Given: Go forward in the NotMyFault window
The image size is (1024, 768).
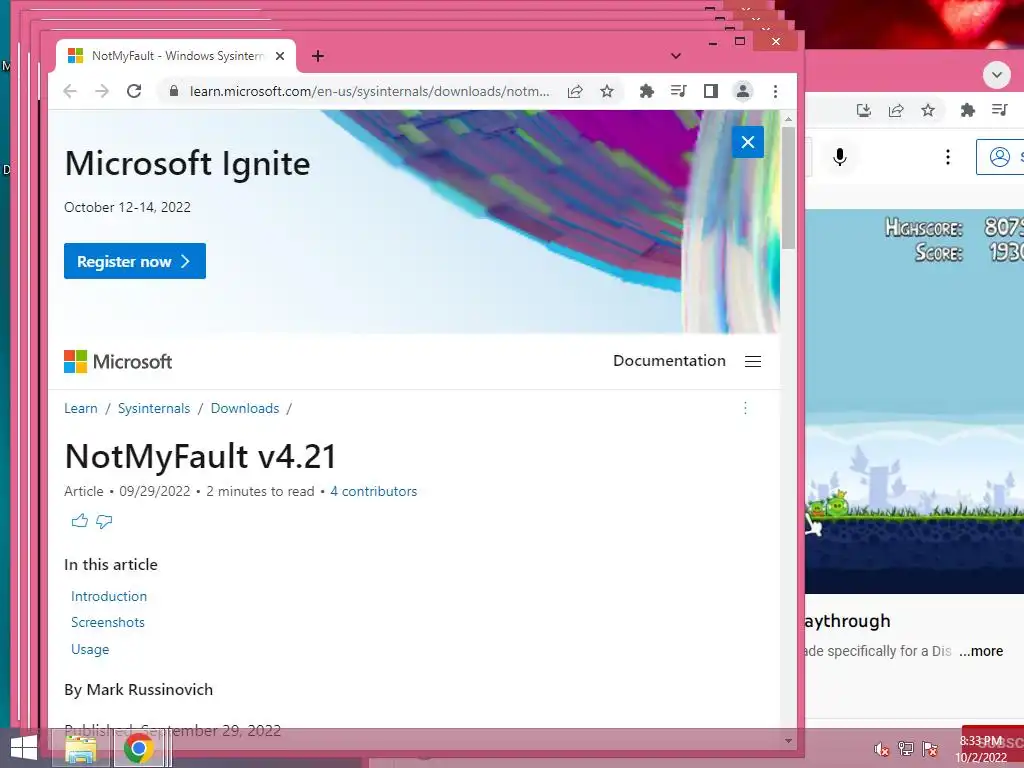Looking at the screenshot, I should tap(102, 91).
